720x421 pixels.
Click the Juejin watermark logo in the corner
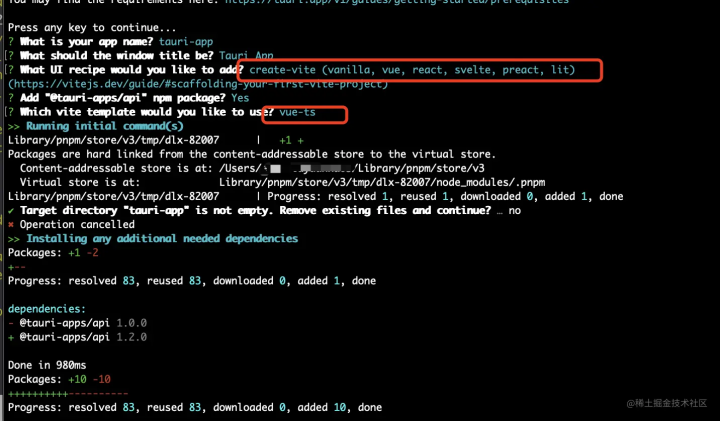(x=633, y=403)
